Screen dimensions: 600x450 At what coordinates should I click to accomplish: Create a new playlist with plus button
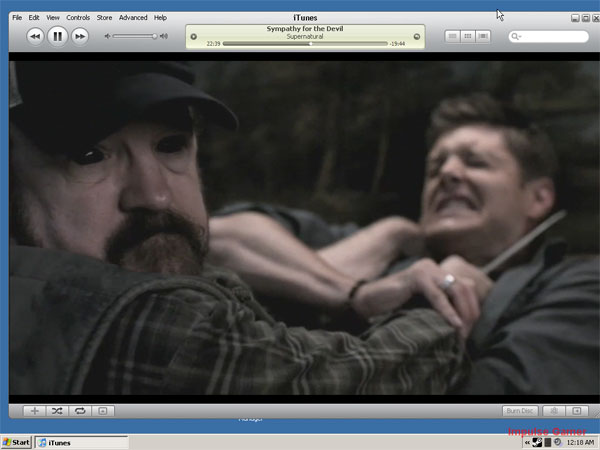click(x=34, y=411)
